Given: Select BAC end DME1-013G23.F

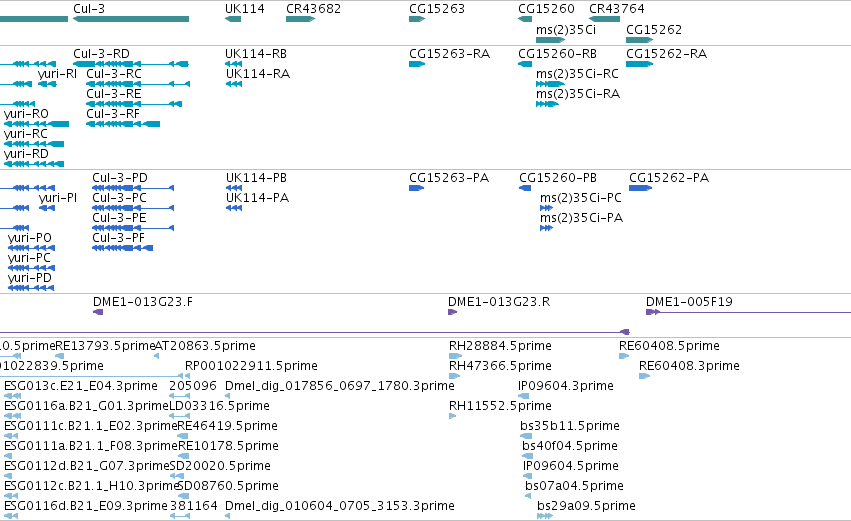Looking at the screenshot, I should click(143, 302).
